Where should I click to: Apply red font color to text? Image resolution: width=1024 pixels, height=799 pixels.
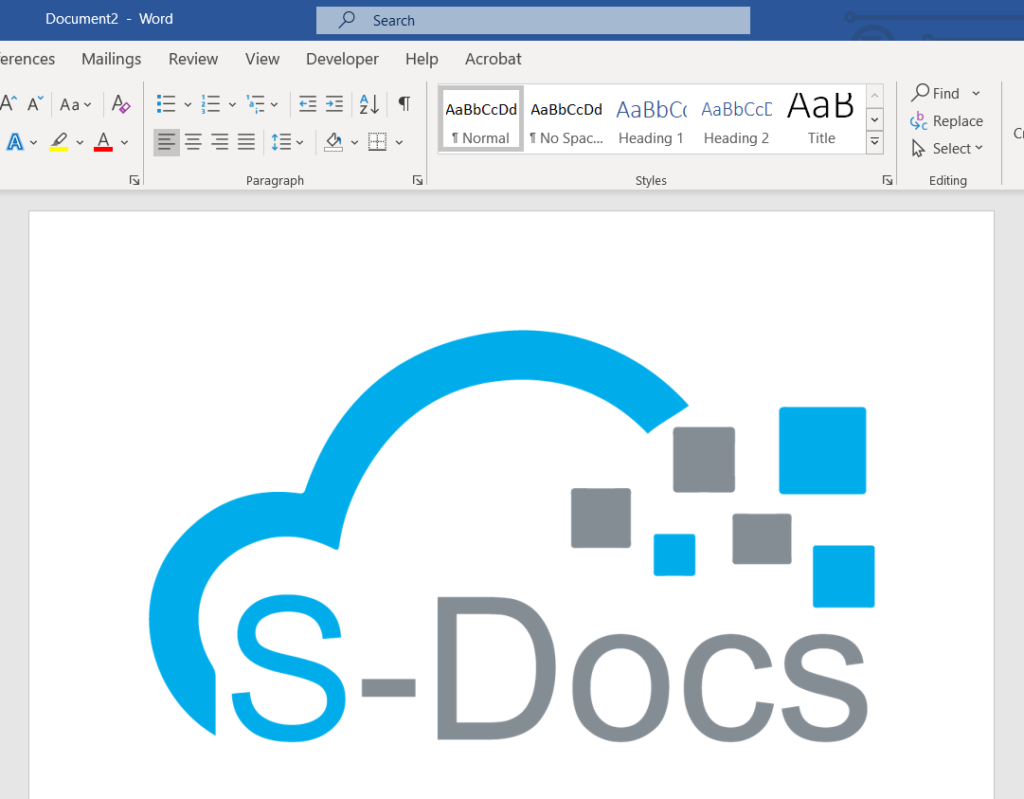point(103,141)
